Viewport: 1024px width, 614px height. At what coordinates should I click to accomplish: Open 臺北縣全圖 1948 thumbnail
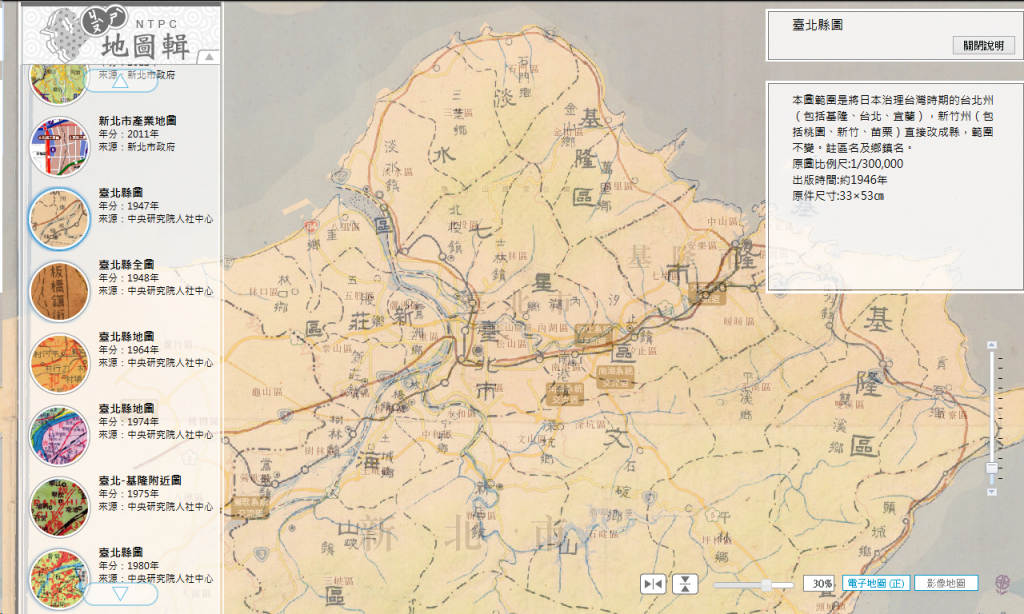click(59, 291)
